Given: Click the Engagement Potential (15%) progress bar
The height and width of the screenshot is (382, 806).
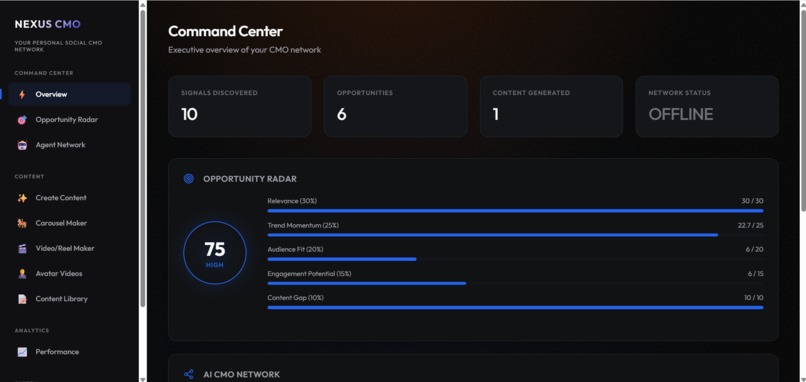Looking at the screenshot, I should (515, 283).
